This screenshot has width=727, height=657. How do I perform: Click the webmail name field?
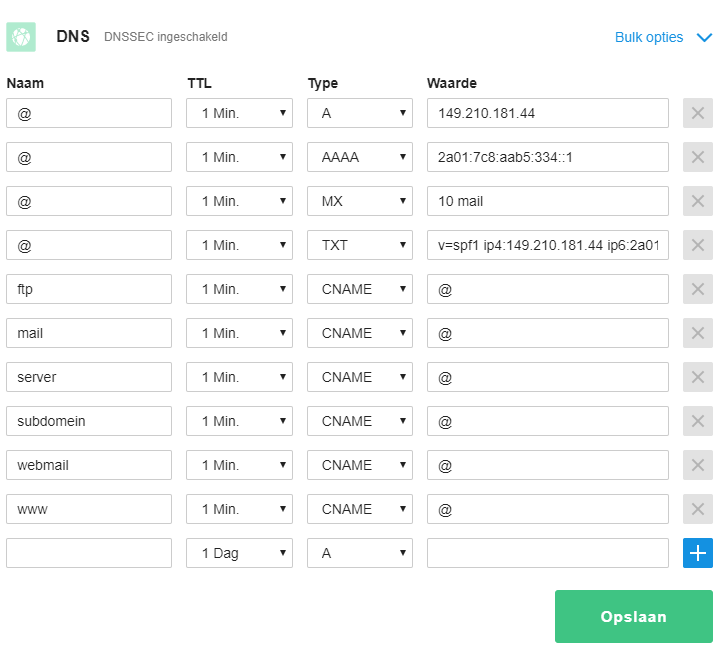tap(89, 465)
